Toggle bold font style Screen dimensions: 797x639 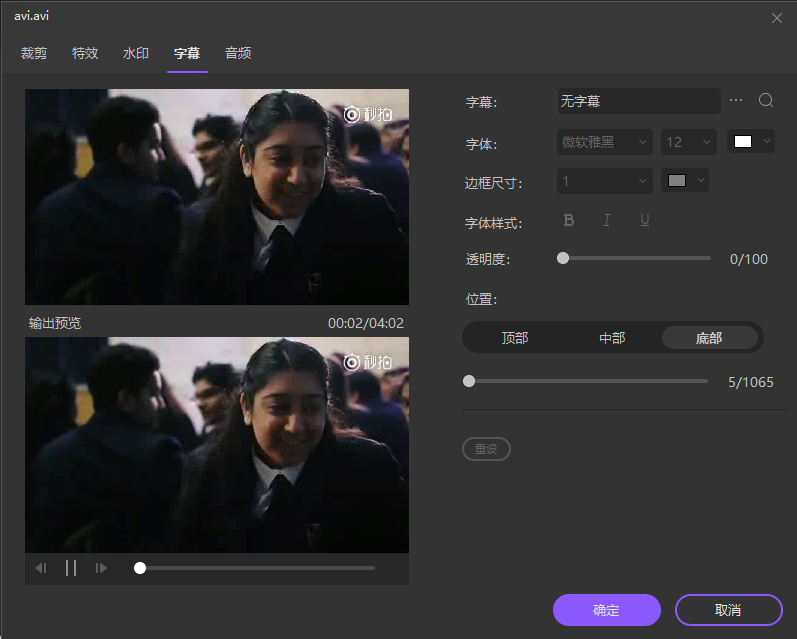point(569,220)
